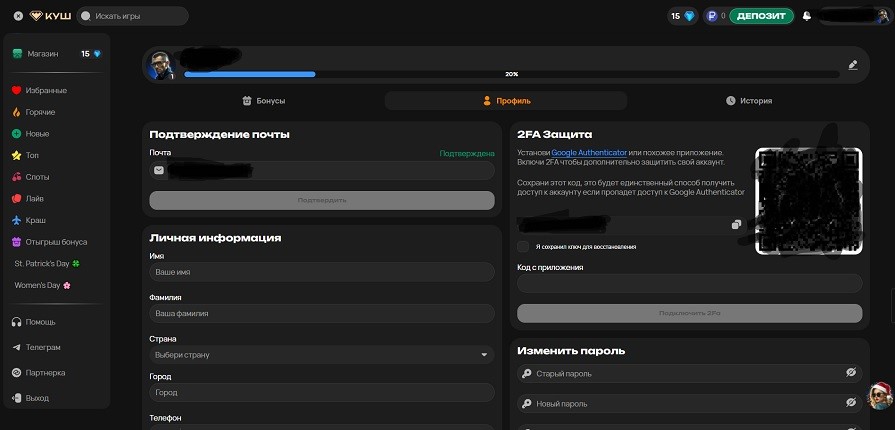Screen dimensions: 895x430
Task: Switch to the История tab
Action: coord(748,101)
